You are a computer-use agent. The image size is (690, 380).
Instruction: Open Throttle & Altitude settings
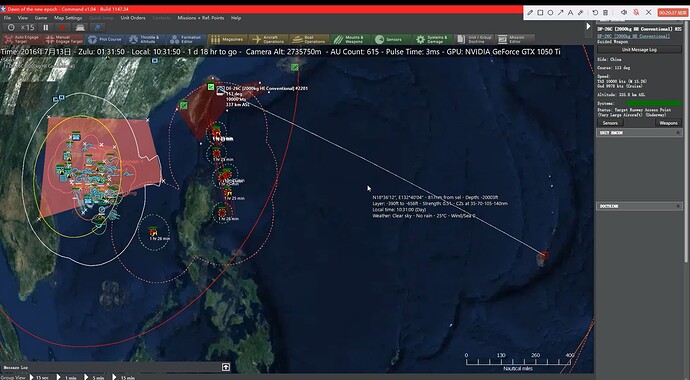point(146,39)
